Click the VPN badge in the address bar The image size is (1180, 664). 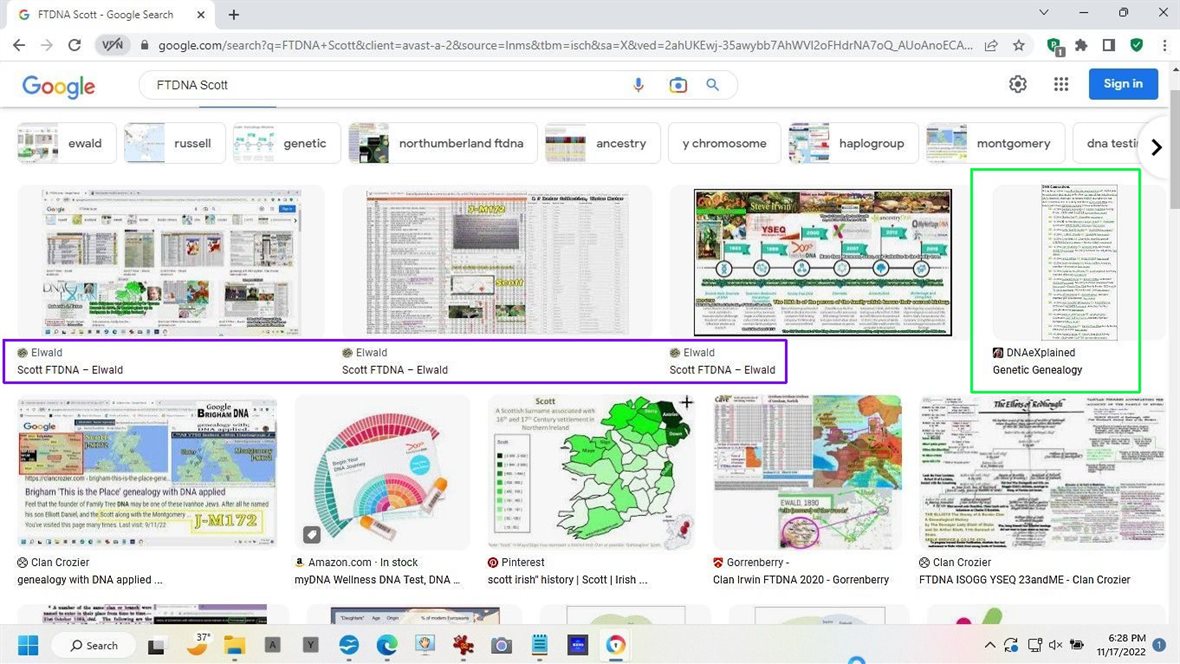click(x=111, y=45)
